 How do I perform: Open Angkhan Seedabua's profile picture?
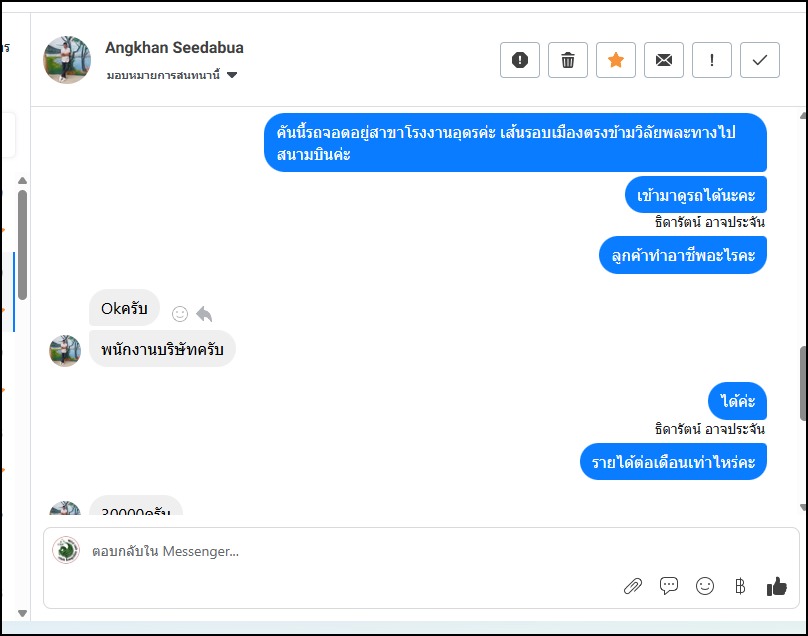[x=67, y=60]
